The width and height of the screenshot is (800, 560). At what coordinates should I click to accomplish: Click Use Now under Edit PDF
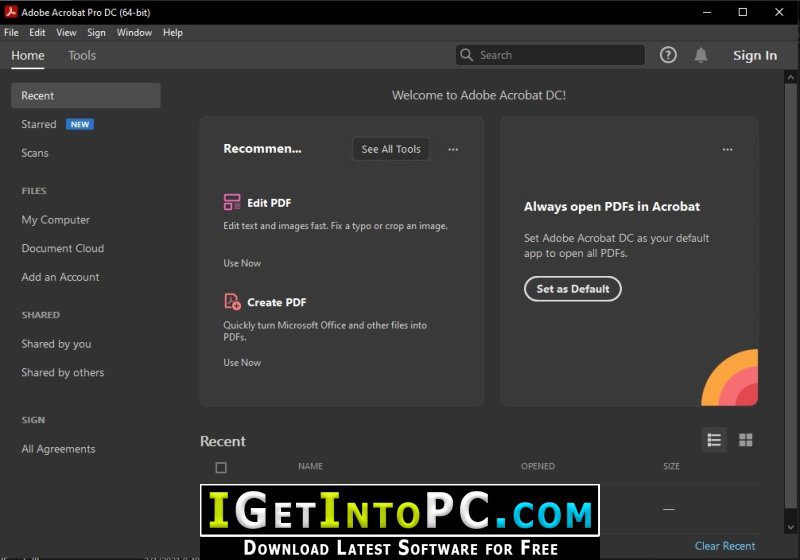[x=242, y=263]
